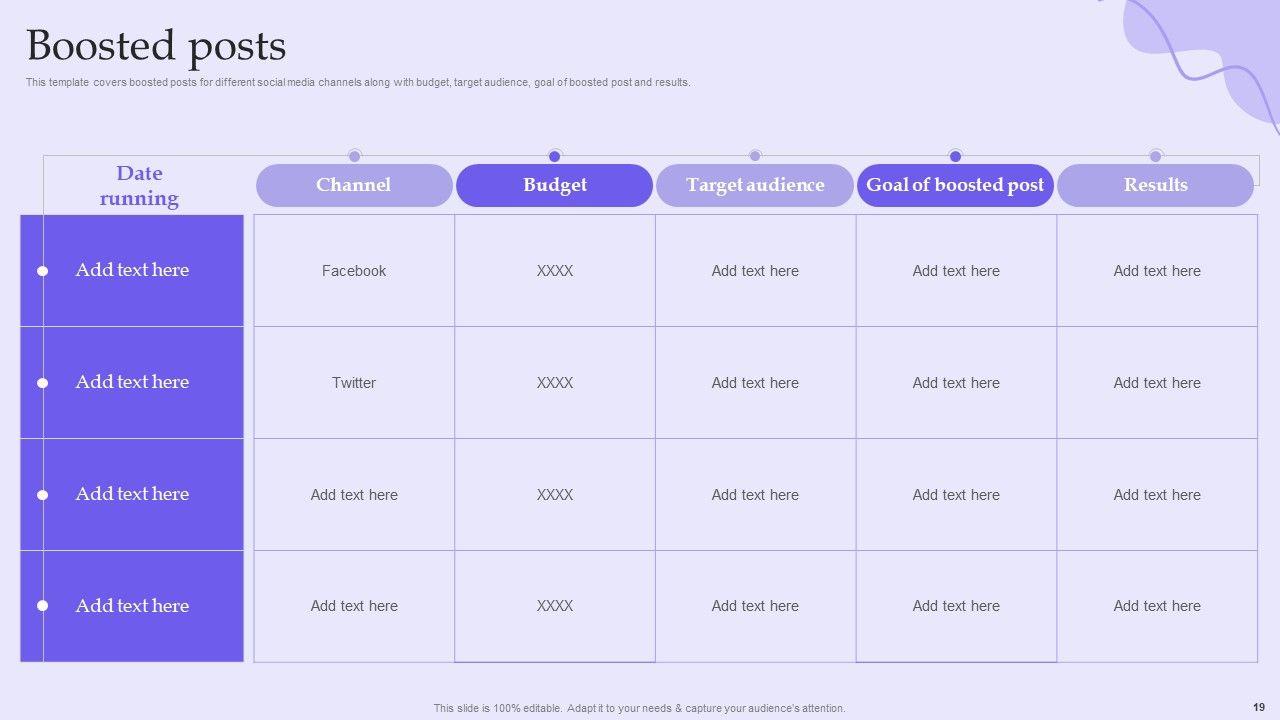Click the slide number 19

pos(1258,707)
